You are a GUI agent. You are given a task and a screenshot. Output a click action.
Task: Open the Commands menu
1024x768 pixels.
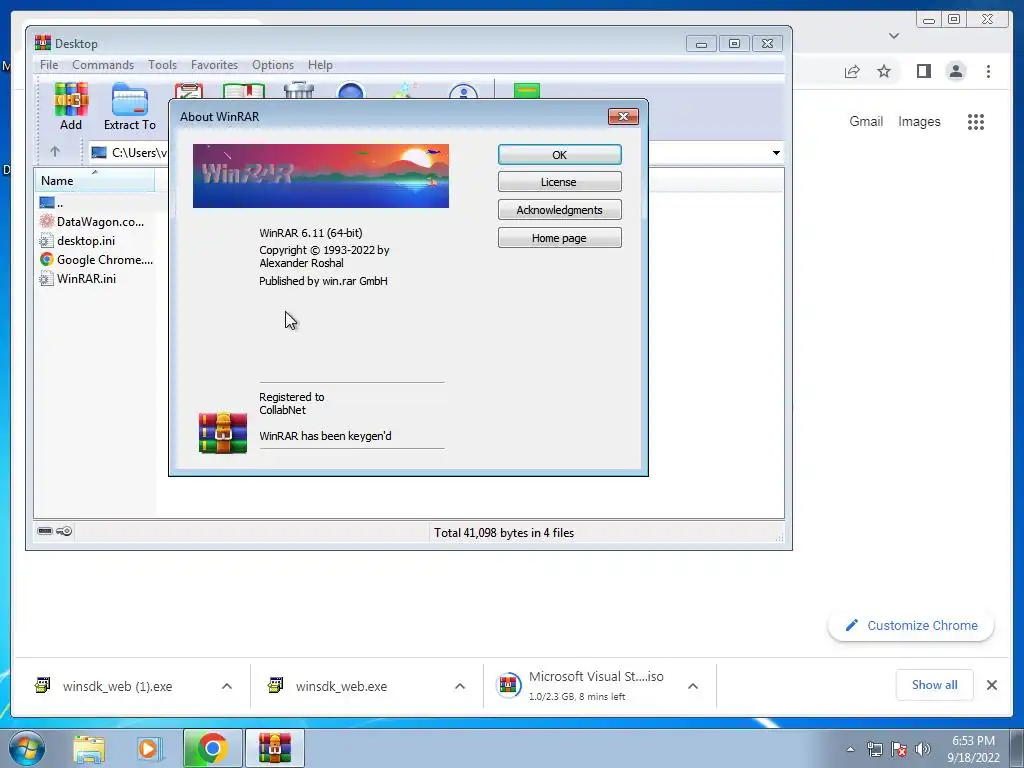click(103, 65)
